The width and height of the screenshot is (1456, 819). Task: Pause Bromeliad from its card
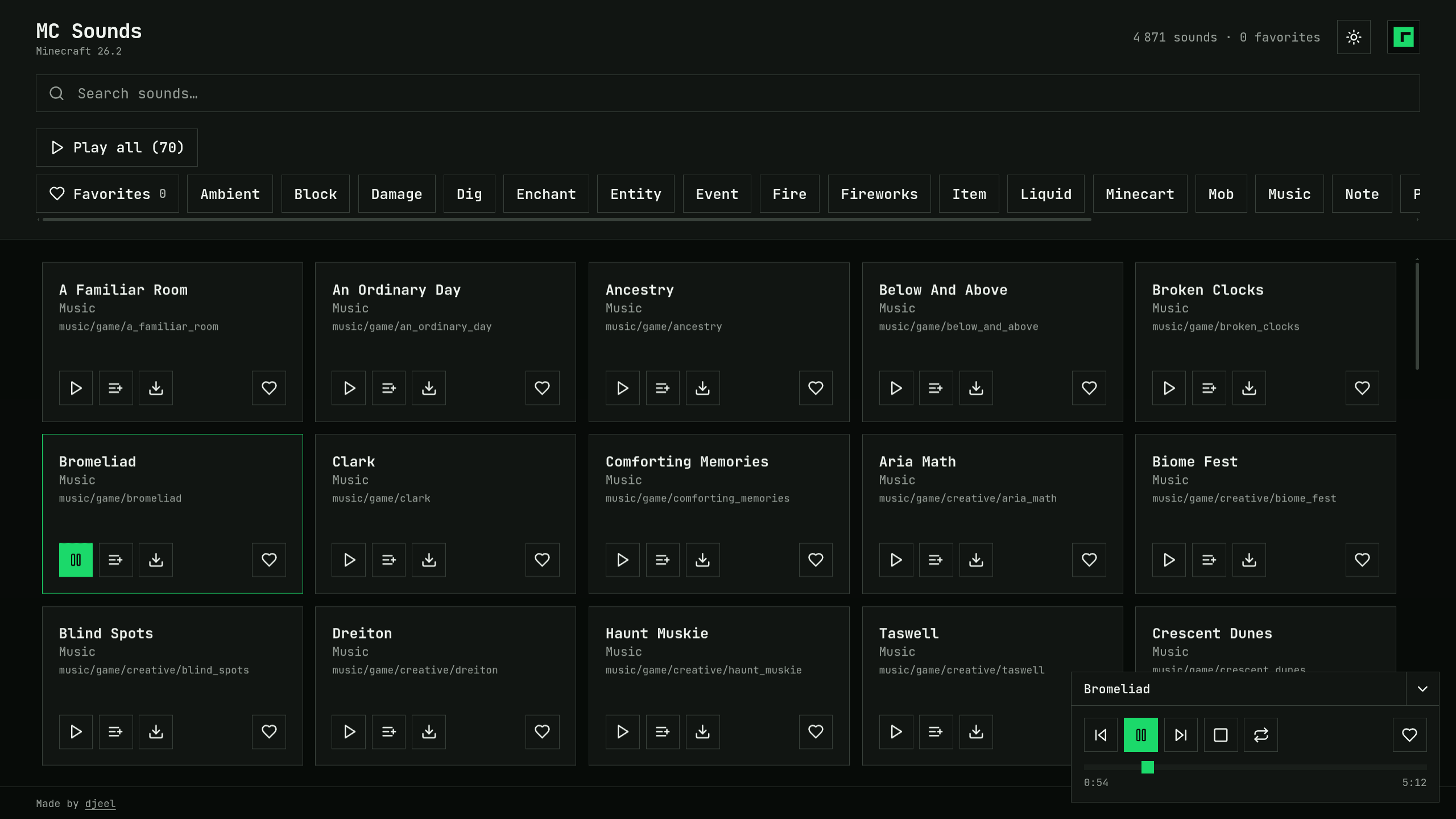76,560
